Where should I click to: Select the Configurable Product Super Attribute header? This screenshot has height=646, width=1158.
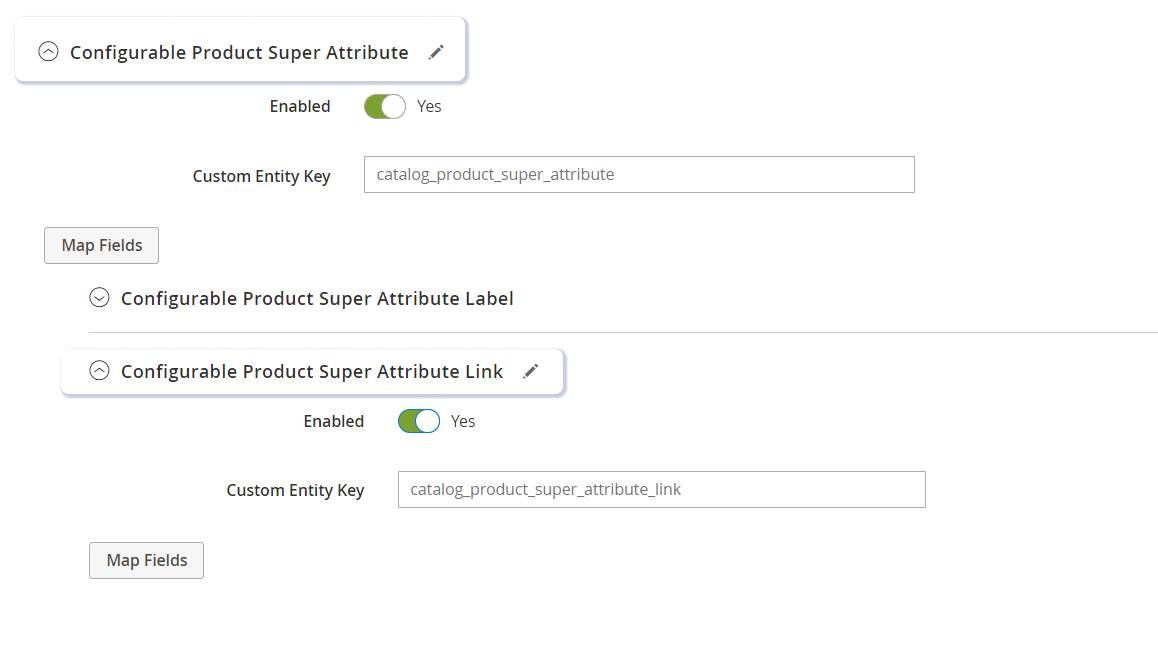coord(236,51)
